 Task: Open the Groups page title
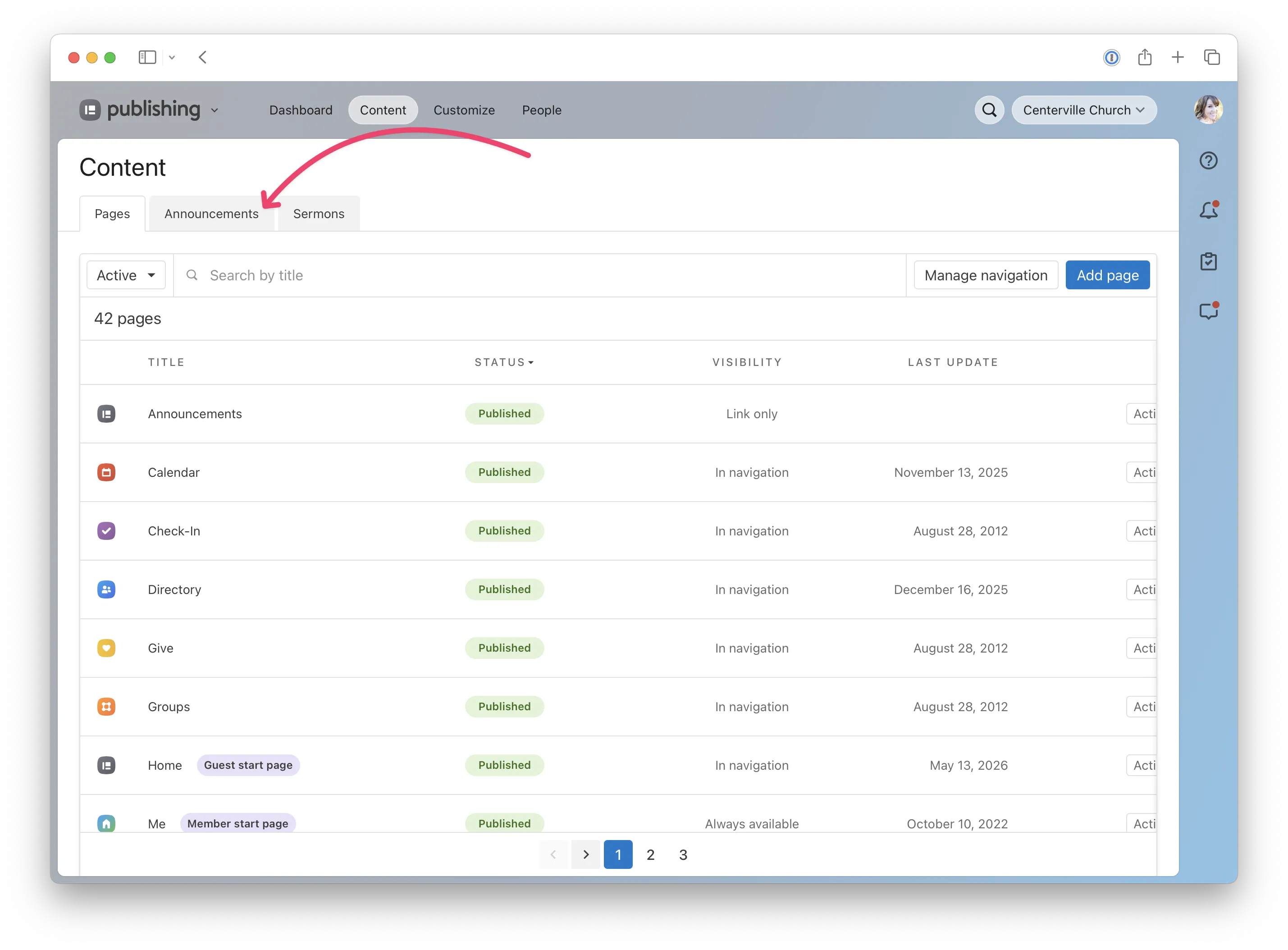click(169, 708)
